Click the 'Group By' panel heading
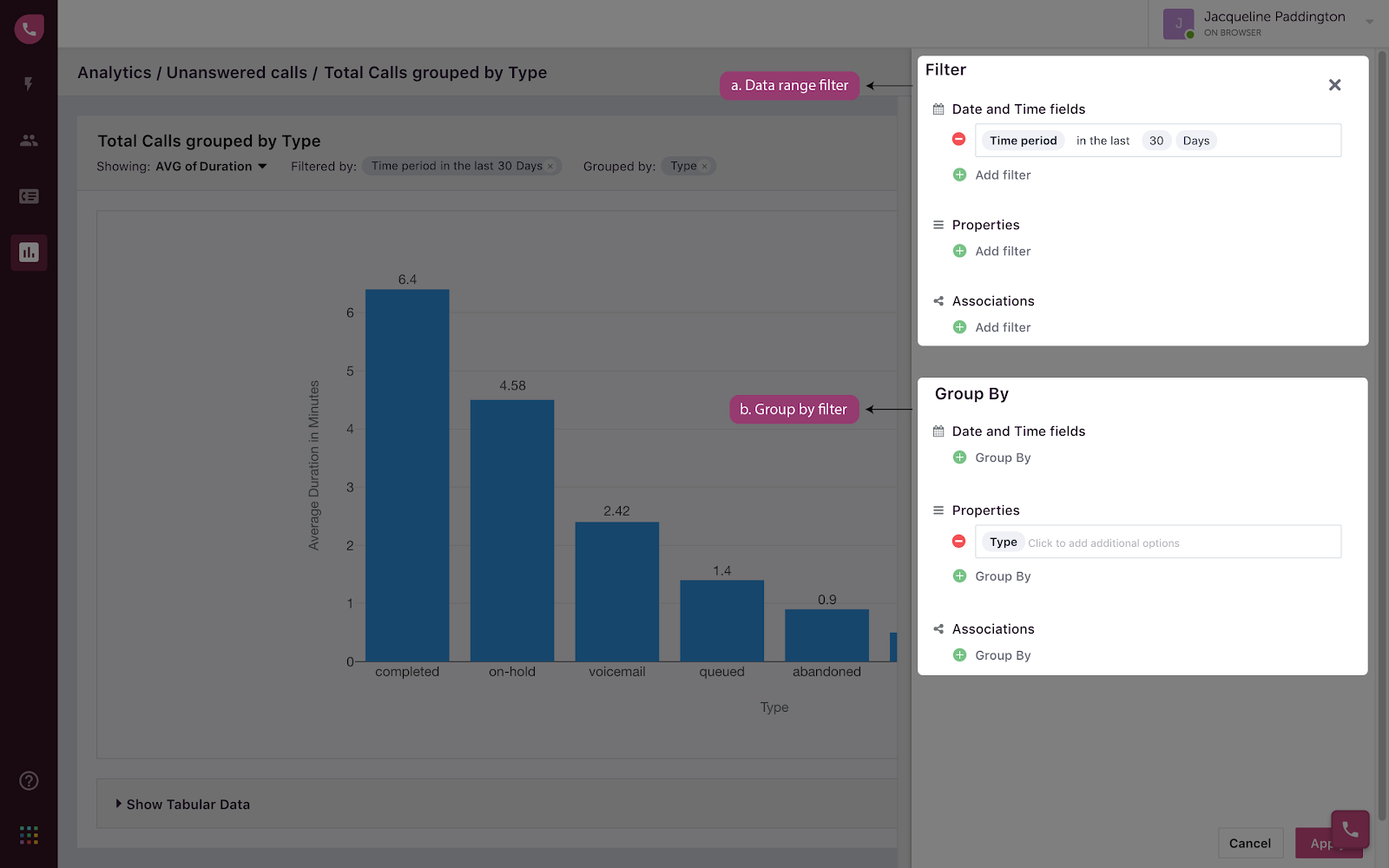This screenshot has height=868, width=1389. pos(971,394)
